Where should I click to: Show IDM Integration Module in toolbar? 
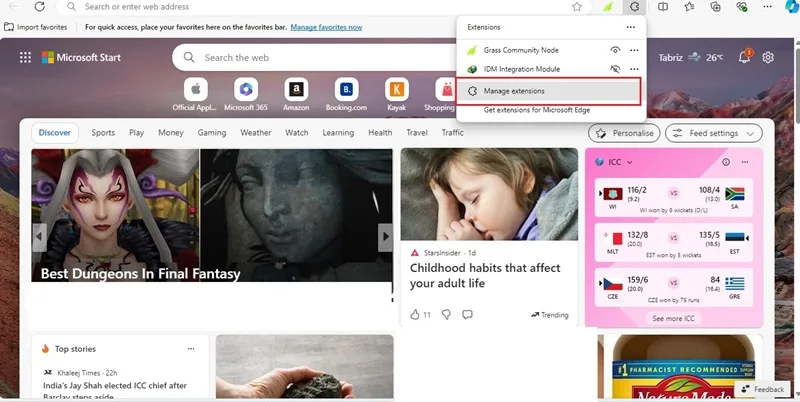pos(615,69)
